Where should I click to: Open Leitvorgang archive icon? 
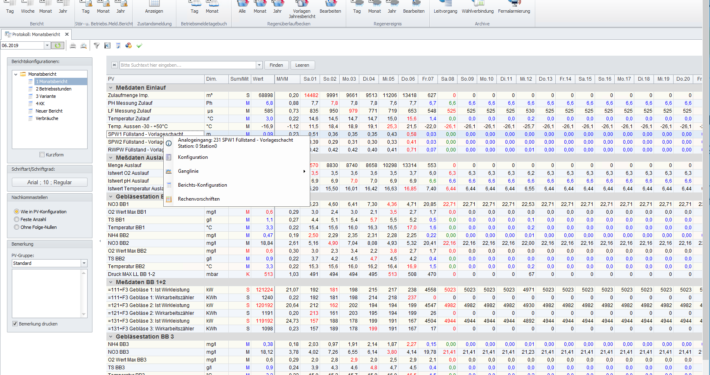click(445, 7)
